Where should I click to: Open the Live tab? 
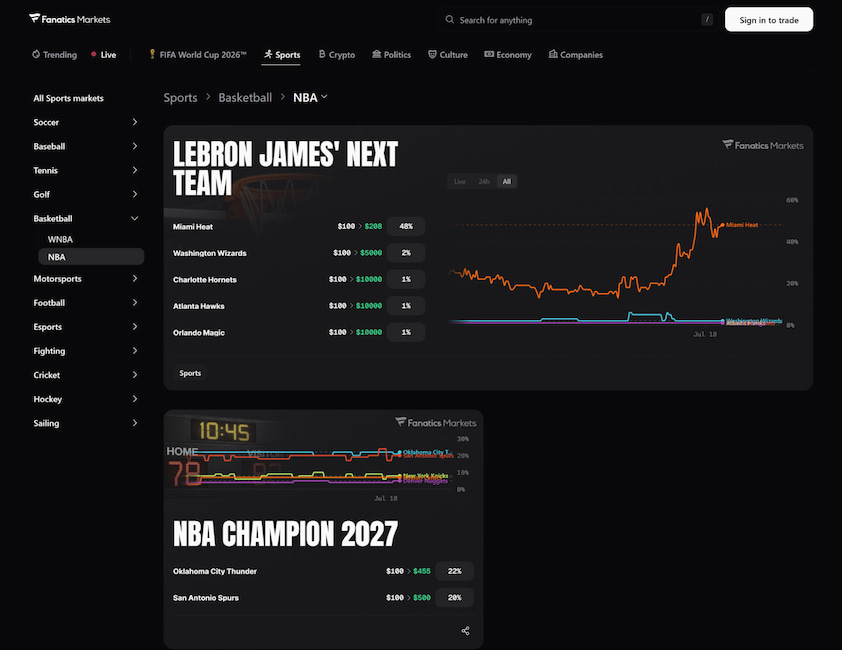[x=104, y=55]
